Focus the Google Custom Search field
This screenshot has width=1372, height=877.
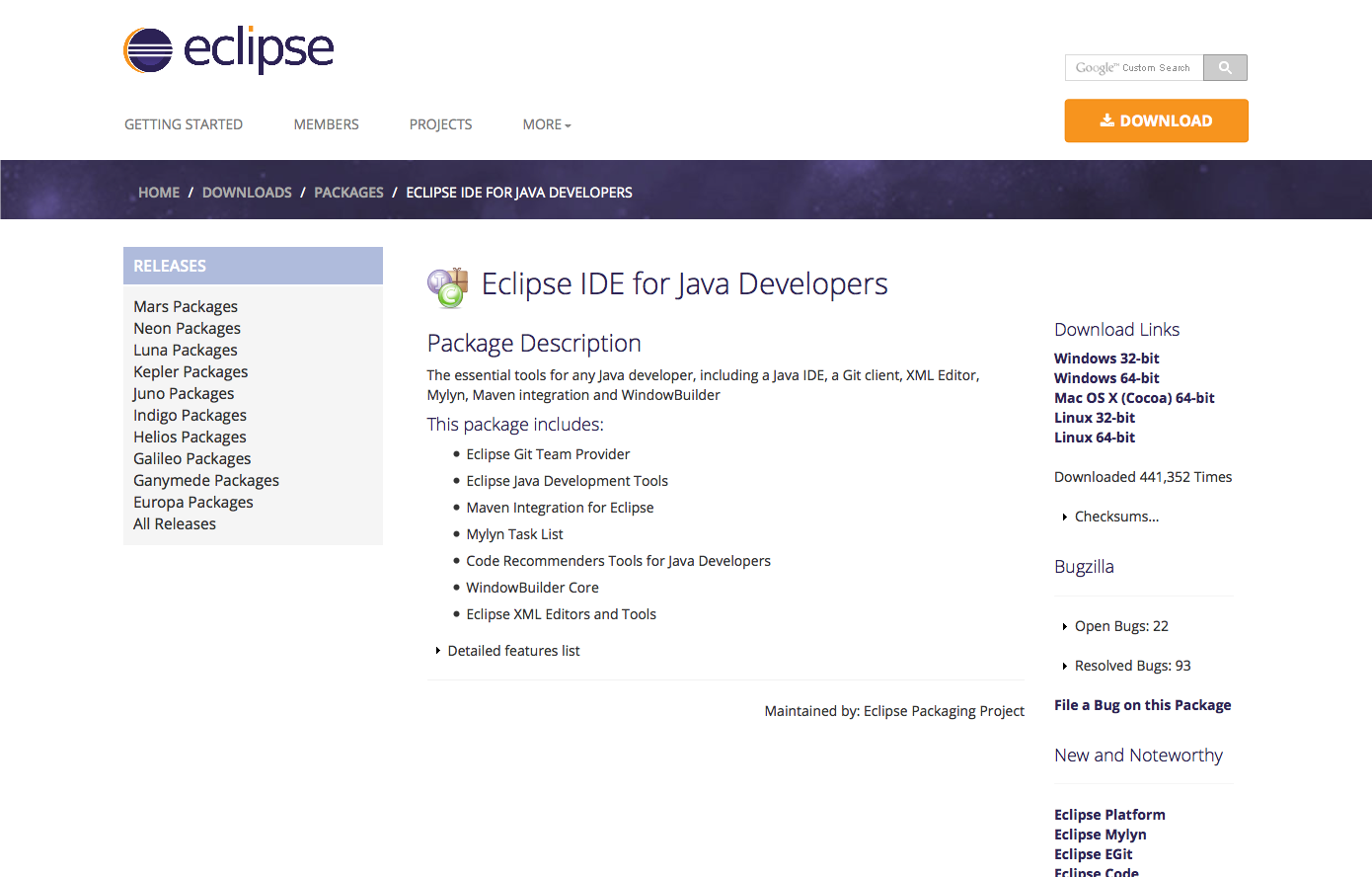[1134, 67]
